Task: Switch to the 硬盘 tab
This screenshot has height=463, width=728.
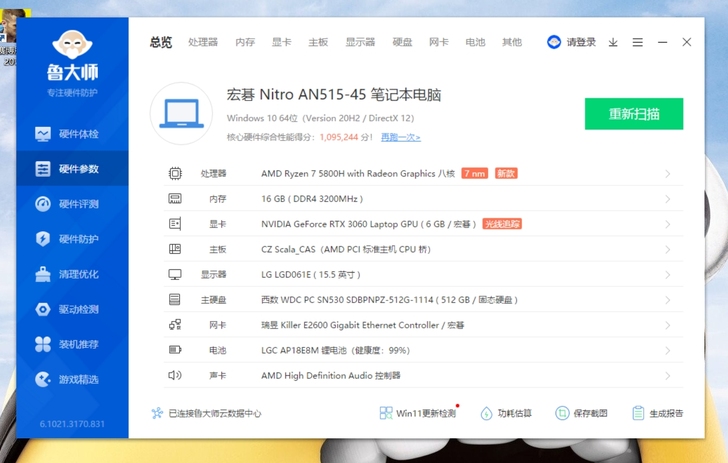Action: pos(402,42)
